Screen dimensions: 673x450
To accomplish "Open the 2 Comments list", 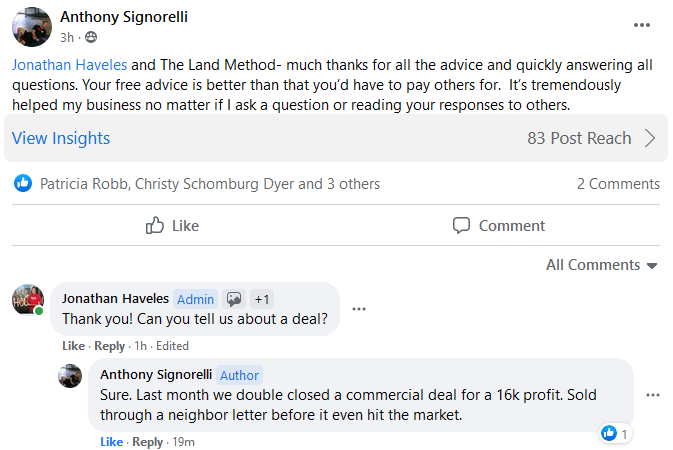I will click(618, 183).
